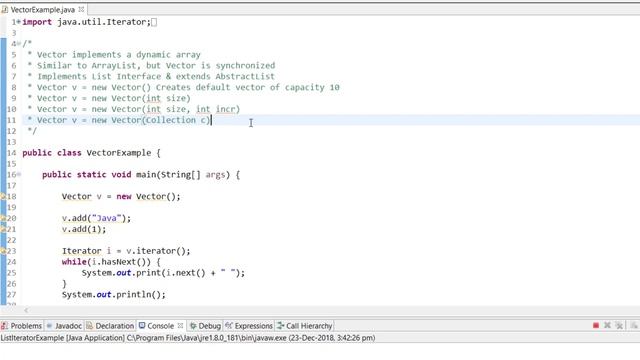
Task: Click the Remove Launch gray X icon
Action: (607, 325)
